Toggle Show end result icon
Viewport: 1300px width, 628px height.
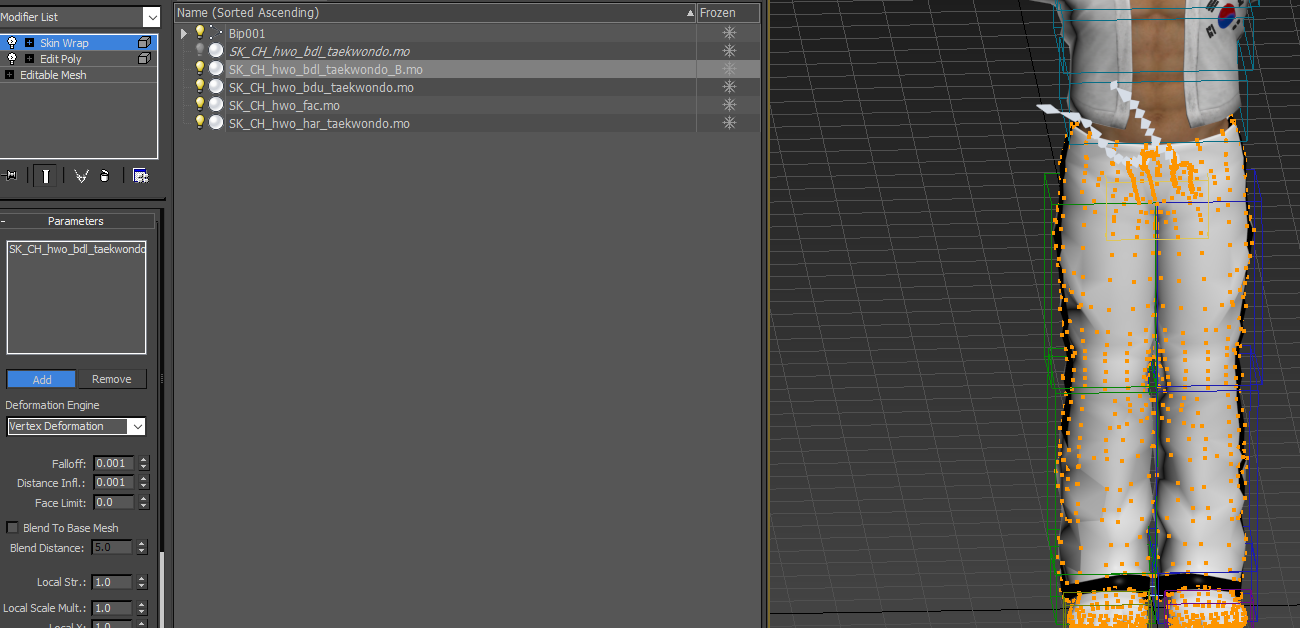[45, 176]
